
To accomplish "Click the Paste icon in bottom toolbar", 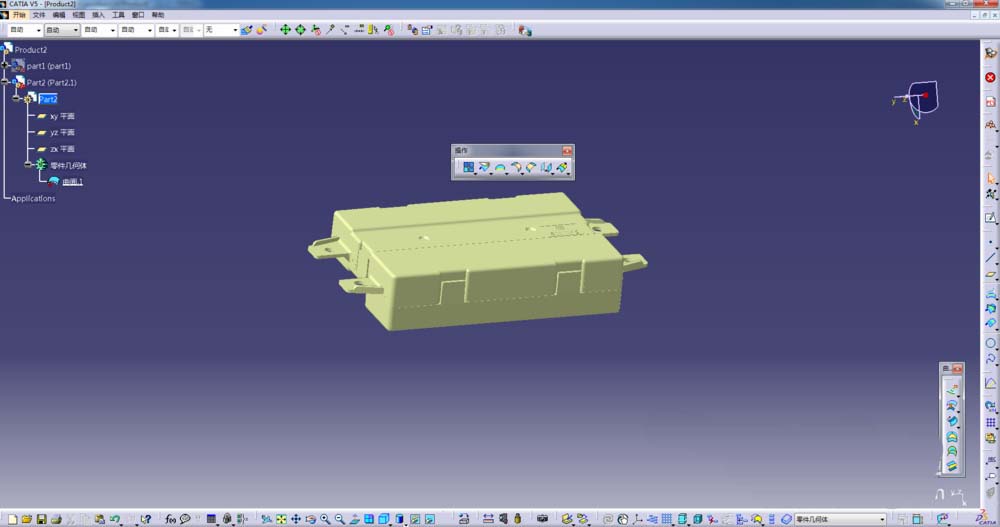I will click(x=100, y=519).
